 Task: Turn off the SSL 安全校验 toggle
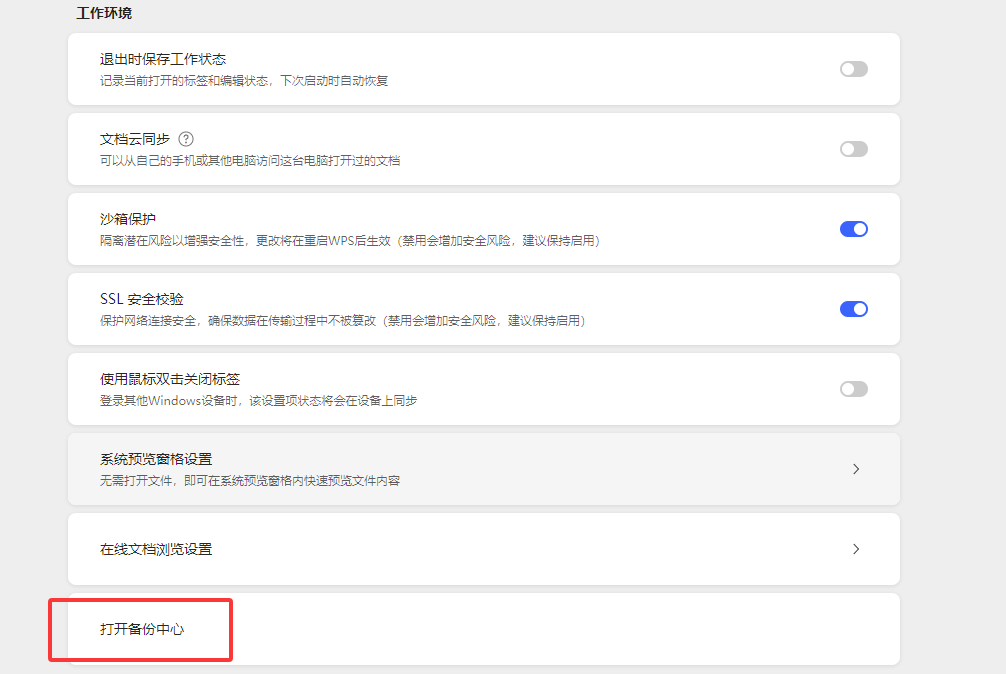pyautogui.click(x=853, y=308)
